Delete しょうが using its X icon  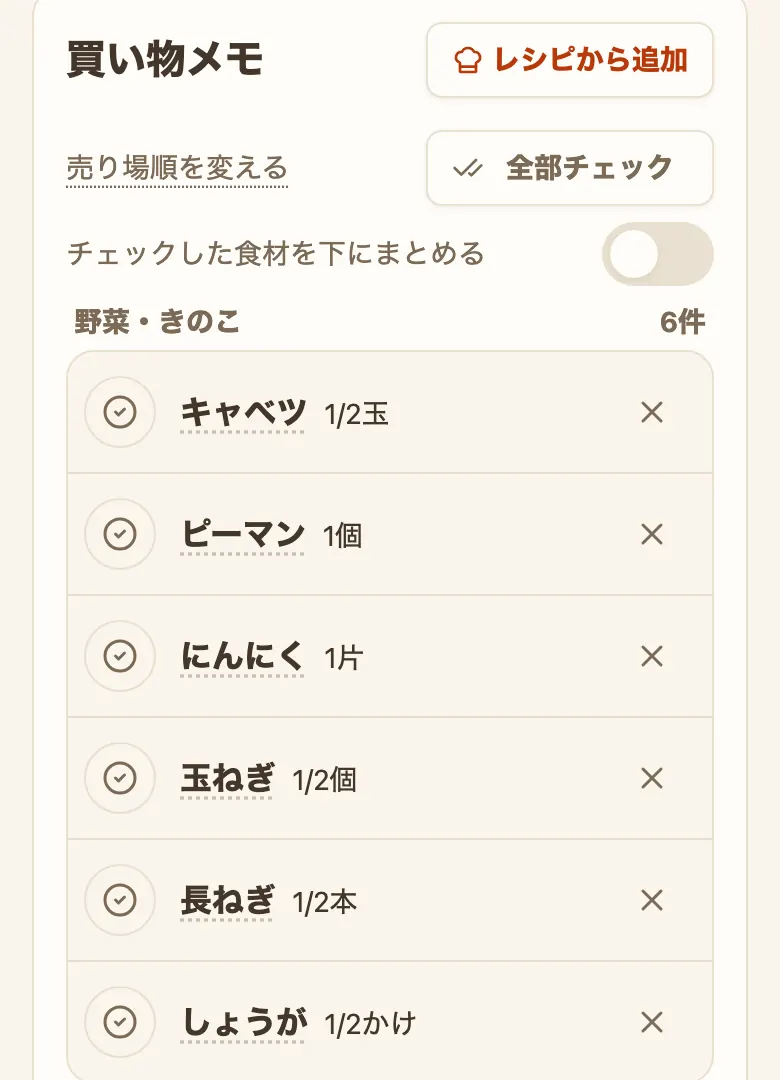(x=652, y=1022)
